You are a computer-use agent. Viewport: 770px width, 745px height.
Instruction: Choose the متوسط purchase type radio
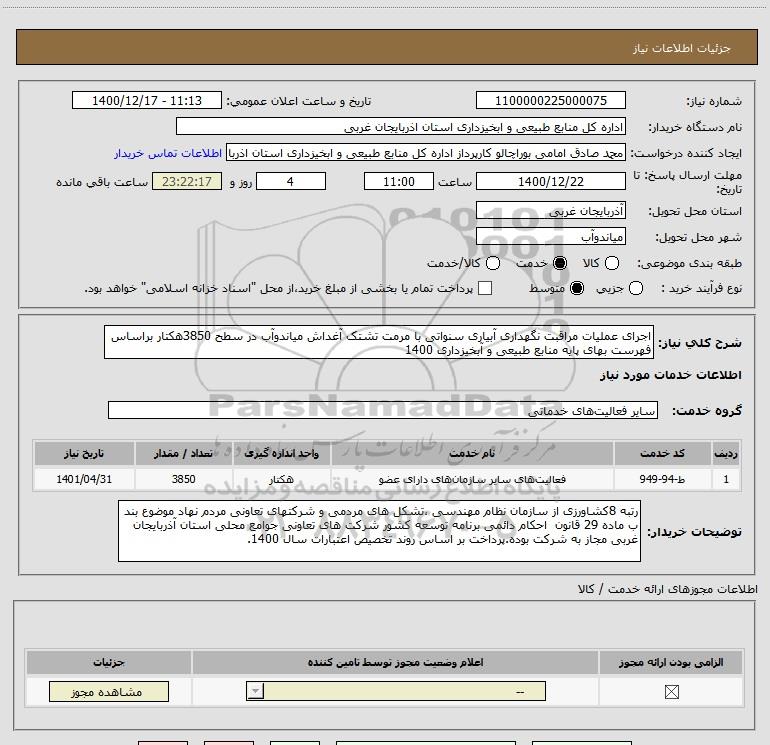point(577,288)
